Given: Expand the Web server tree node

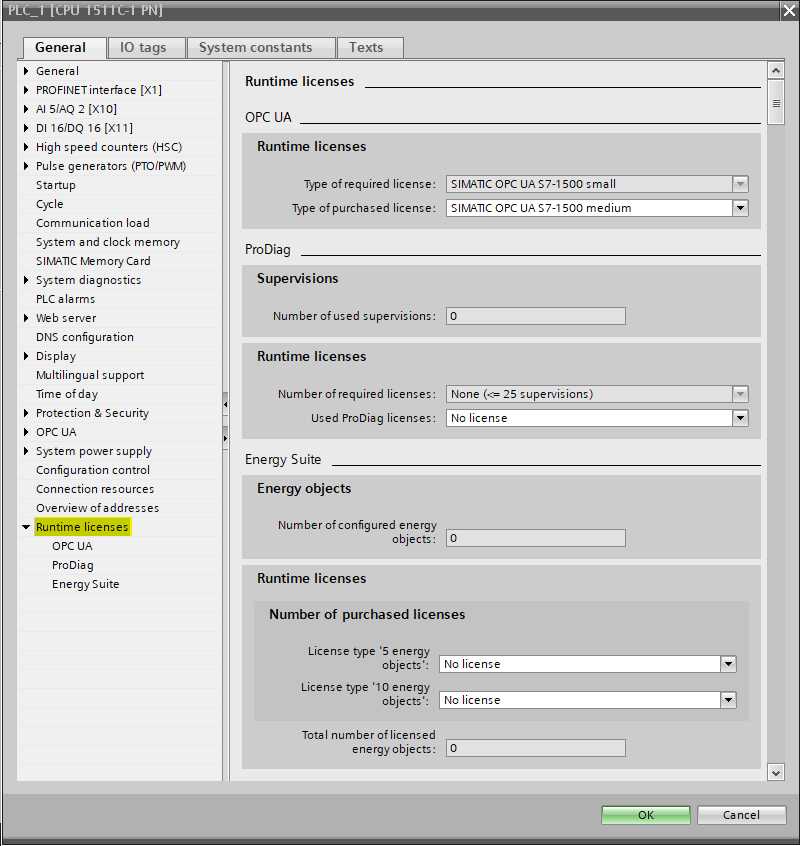Looking at the screenshot, I should tap(26, 318).
